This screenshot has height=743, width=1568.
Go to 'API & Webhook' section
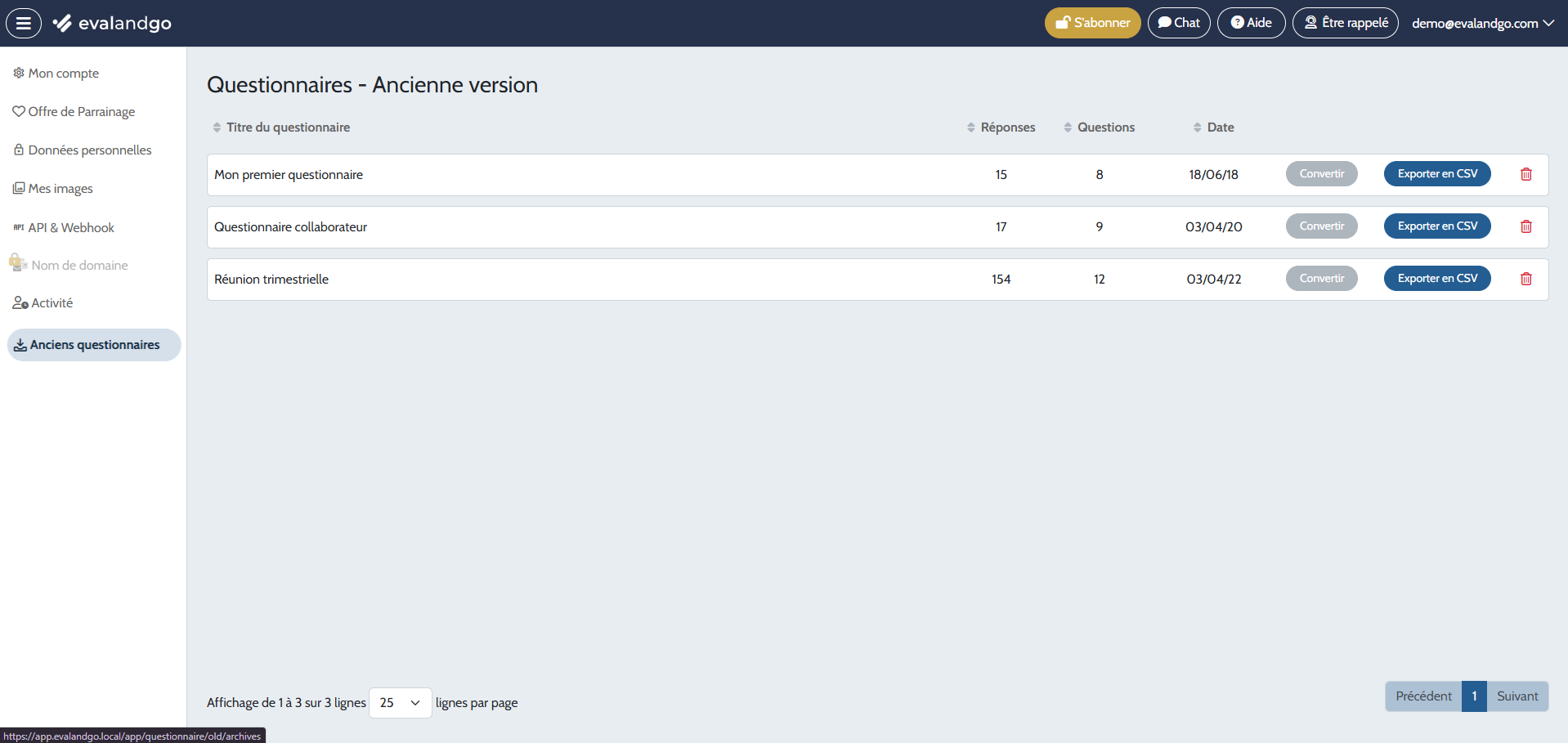pyautogui.click(x=71, y=227)
